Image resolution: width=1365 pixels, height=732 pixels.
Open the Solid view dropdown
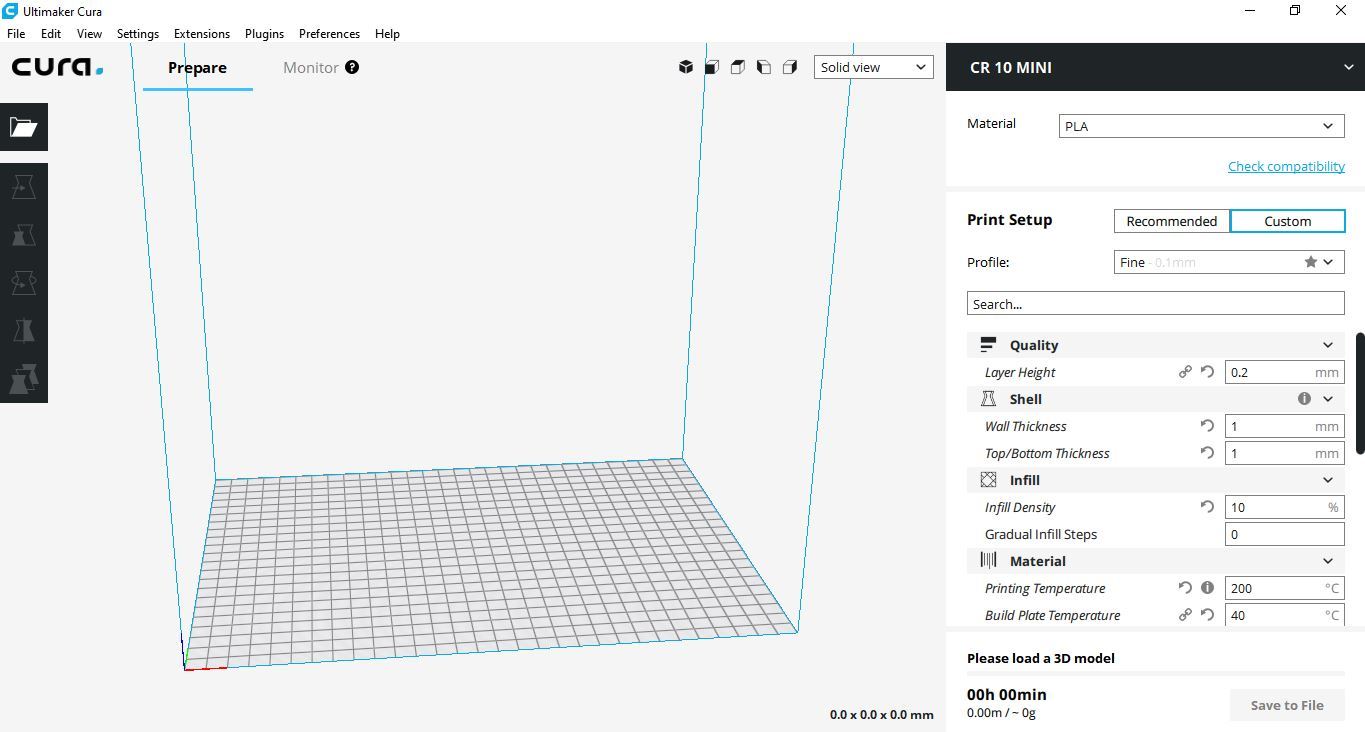(872, 66)
